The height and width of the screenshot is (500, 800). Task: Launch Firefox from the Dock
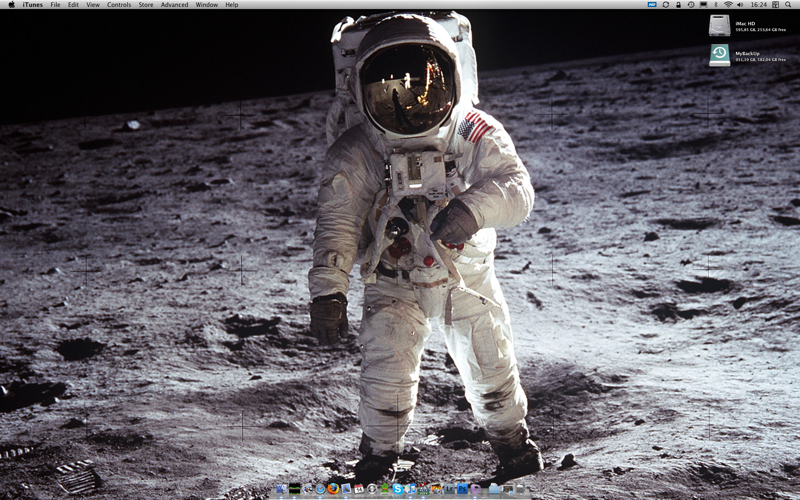click(333, 489)
